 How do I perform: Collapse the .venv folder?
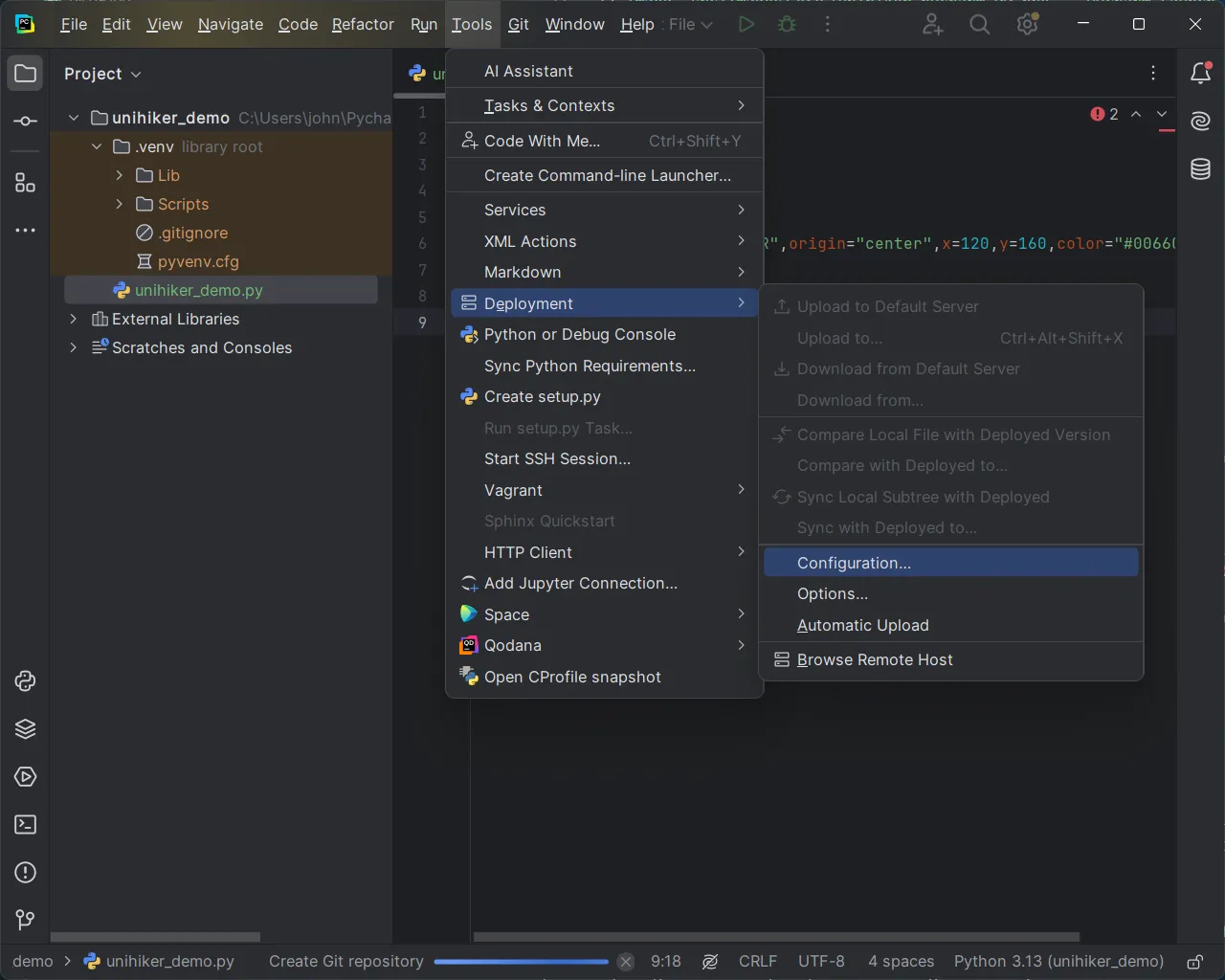(97, 146)
